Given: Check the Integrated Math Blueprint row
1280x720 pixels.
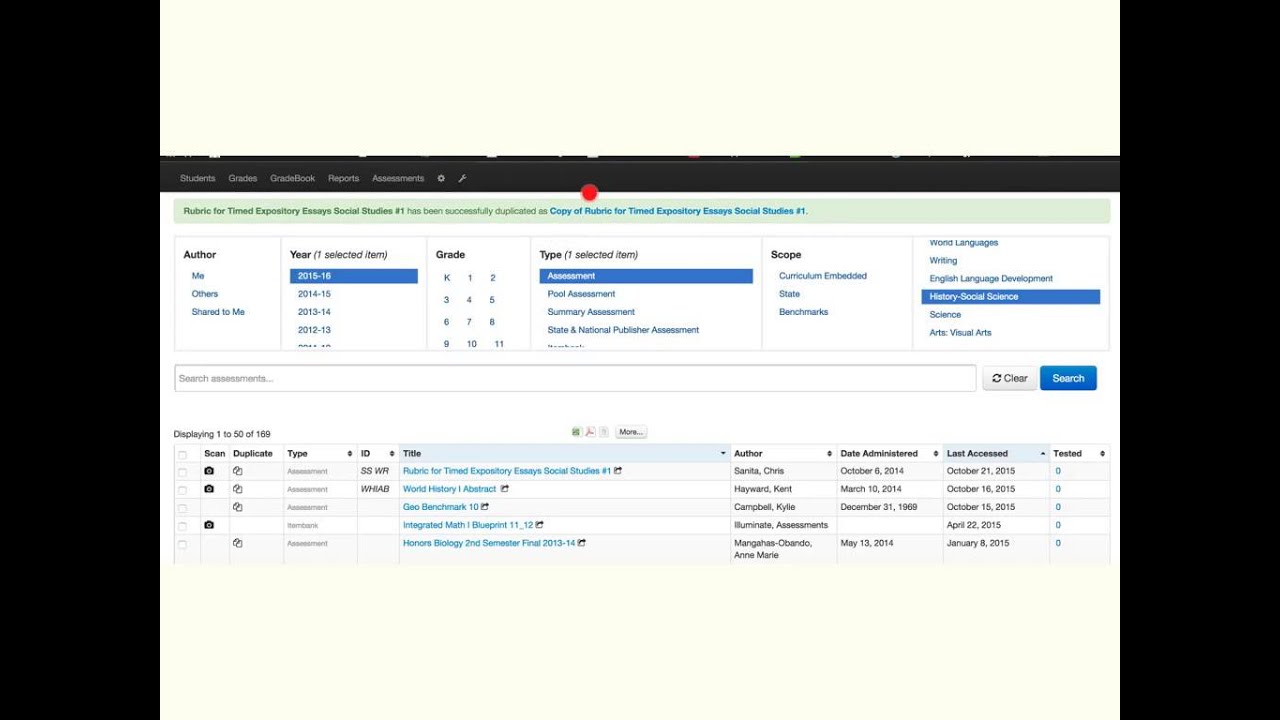Looking at the screenshot, I should (182, 526).
